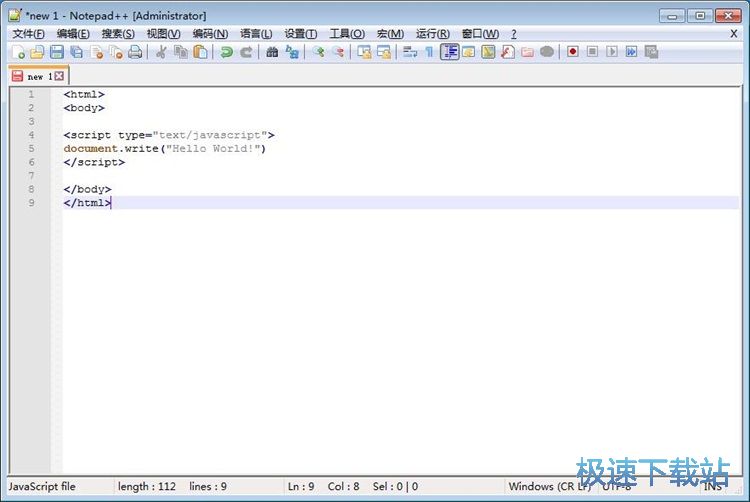
Task: Toggle word wrap toolbar icon
Action: tap(410, 52)
